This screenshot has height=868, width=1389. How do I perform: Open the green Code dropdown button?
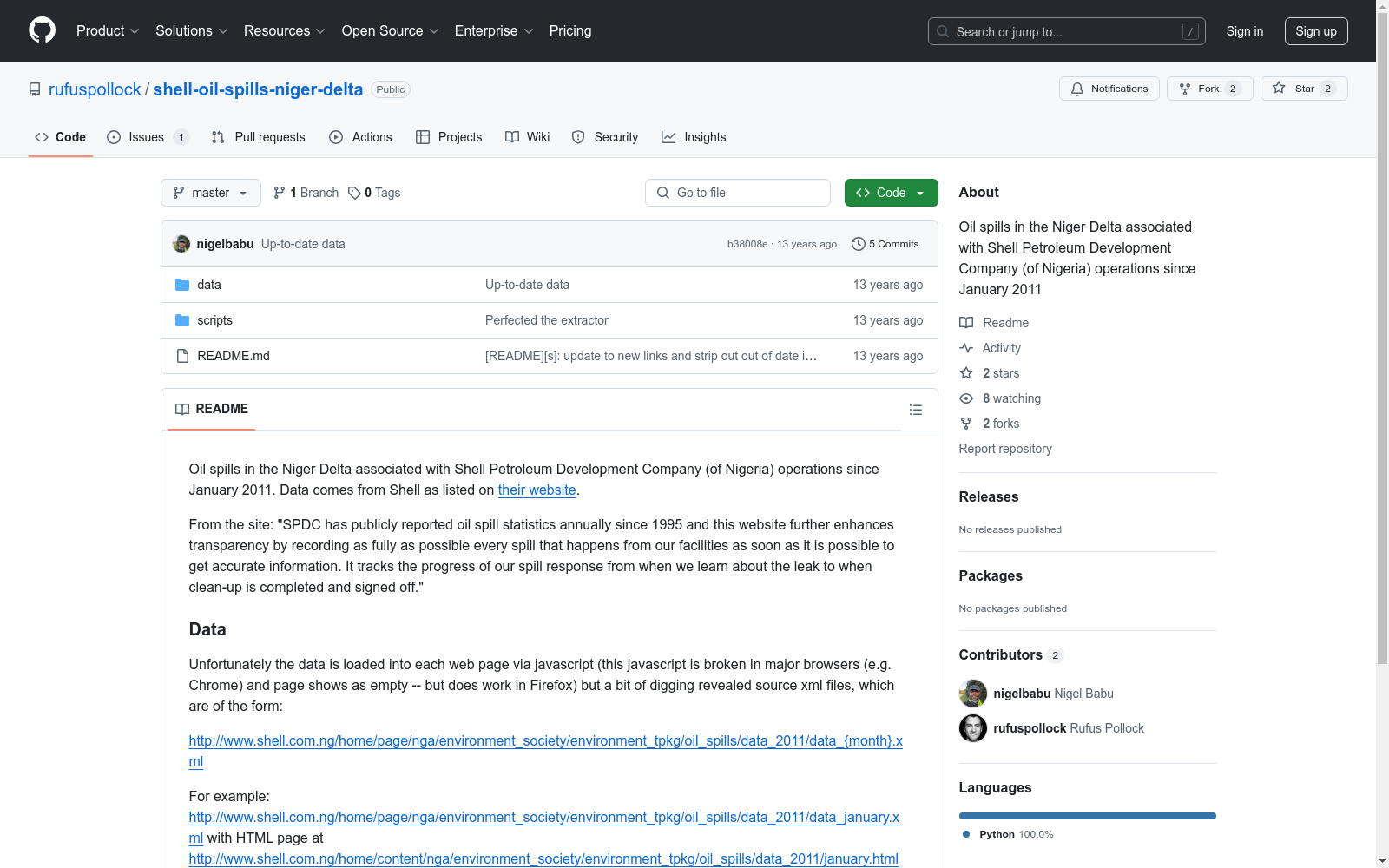coord(892,193)
